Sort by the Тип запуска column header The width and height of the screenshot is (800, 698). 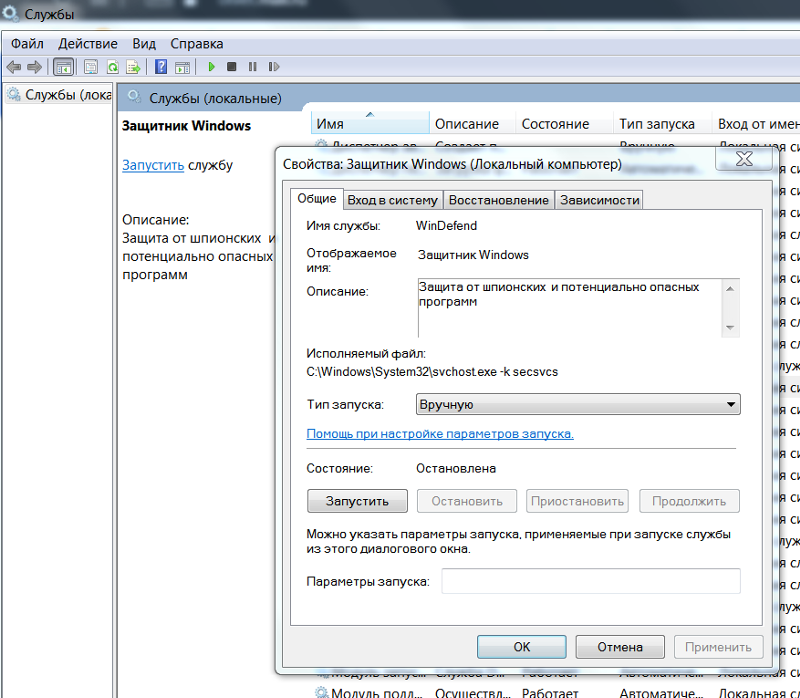tap(662, 124)
